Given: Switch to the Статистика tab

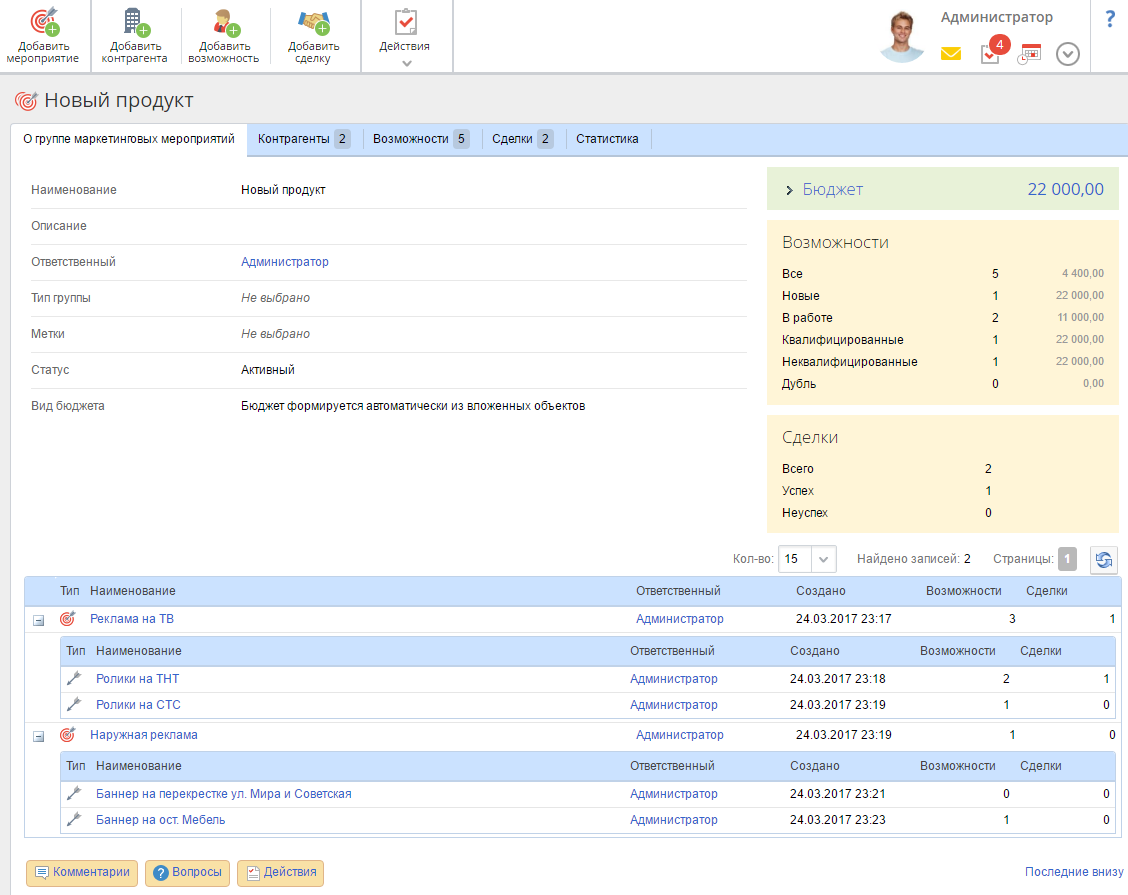Looking at the screenshot, I should pos(607,139).
